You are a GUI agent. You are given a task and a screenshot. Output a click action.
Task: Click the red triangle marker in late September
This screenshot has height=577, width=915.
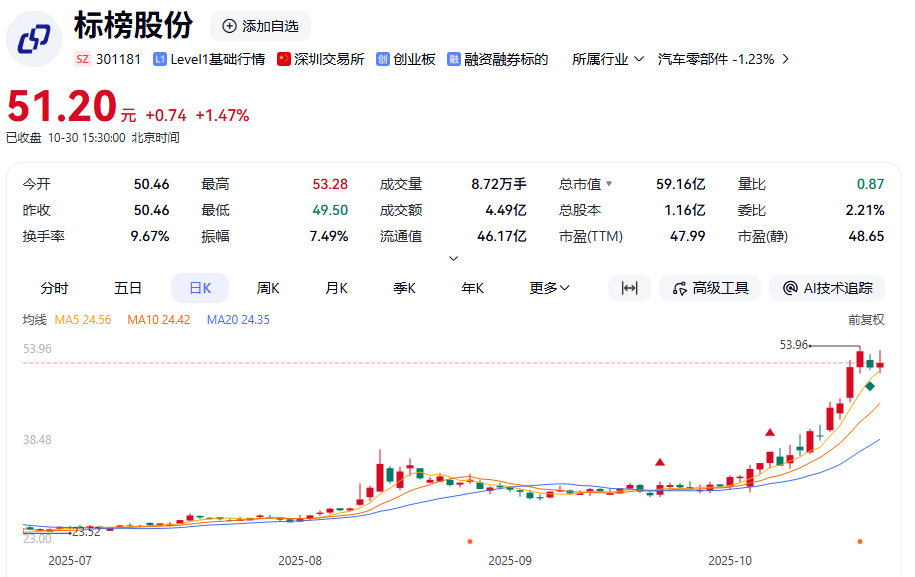[660, 462]
